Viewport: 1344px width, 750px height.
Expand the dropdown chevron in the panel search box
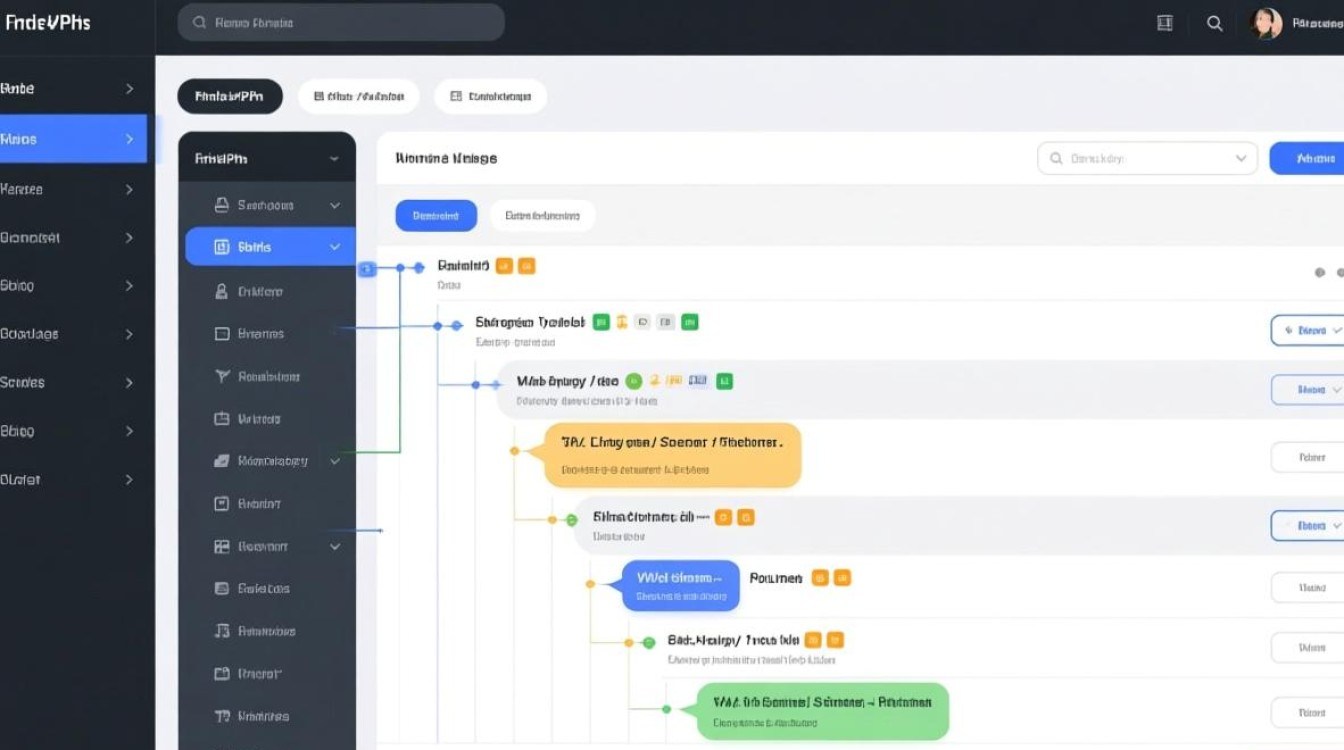point(1241,158)
